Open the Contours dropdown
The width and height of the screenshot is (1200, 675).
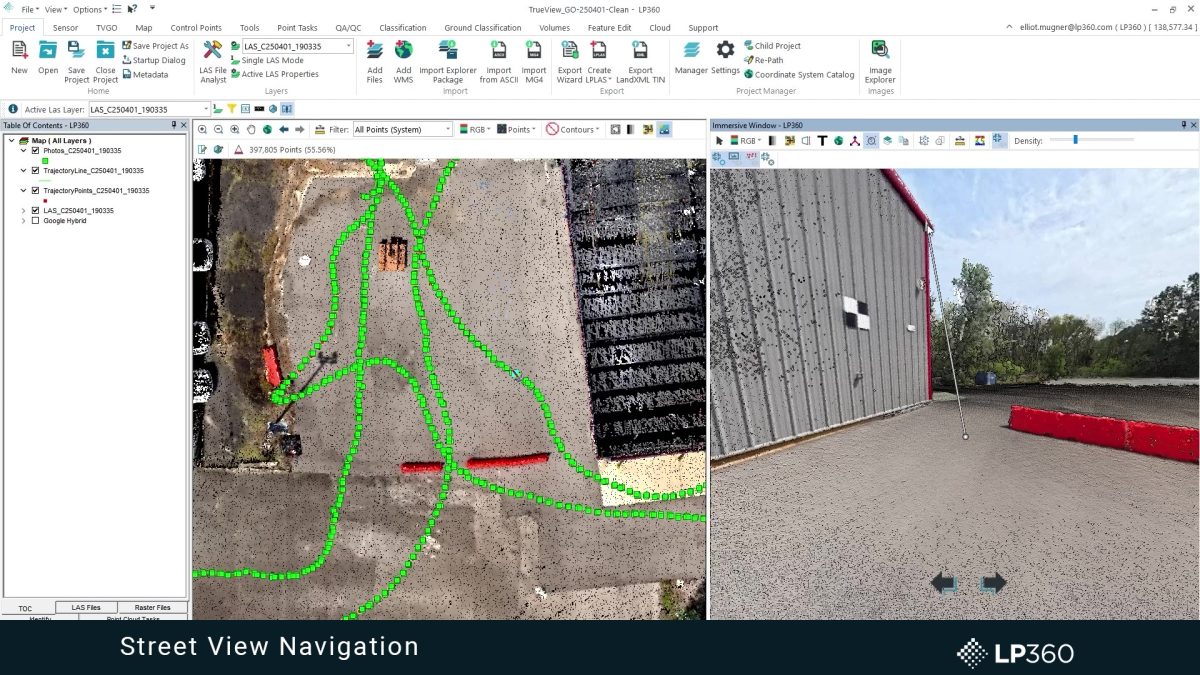coord(574,129)
